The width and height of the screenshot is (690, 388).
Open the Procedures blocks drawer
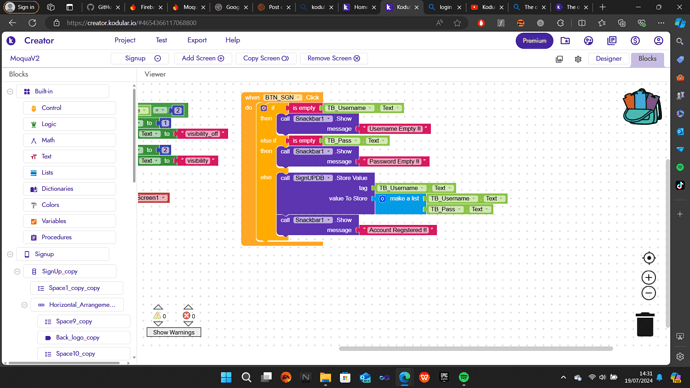[x=70, y=237]
